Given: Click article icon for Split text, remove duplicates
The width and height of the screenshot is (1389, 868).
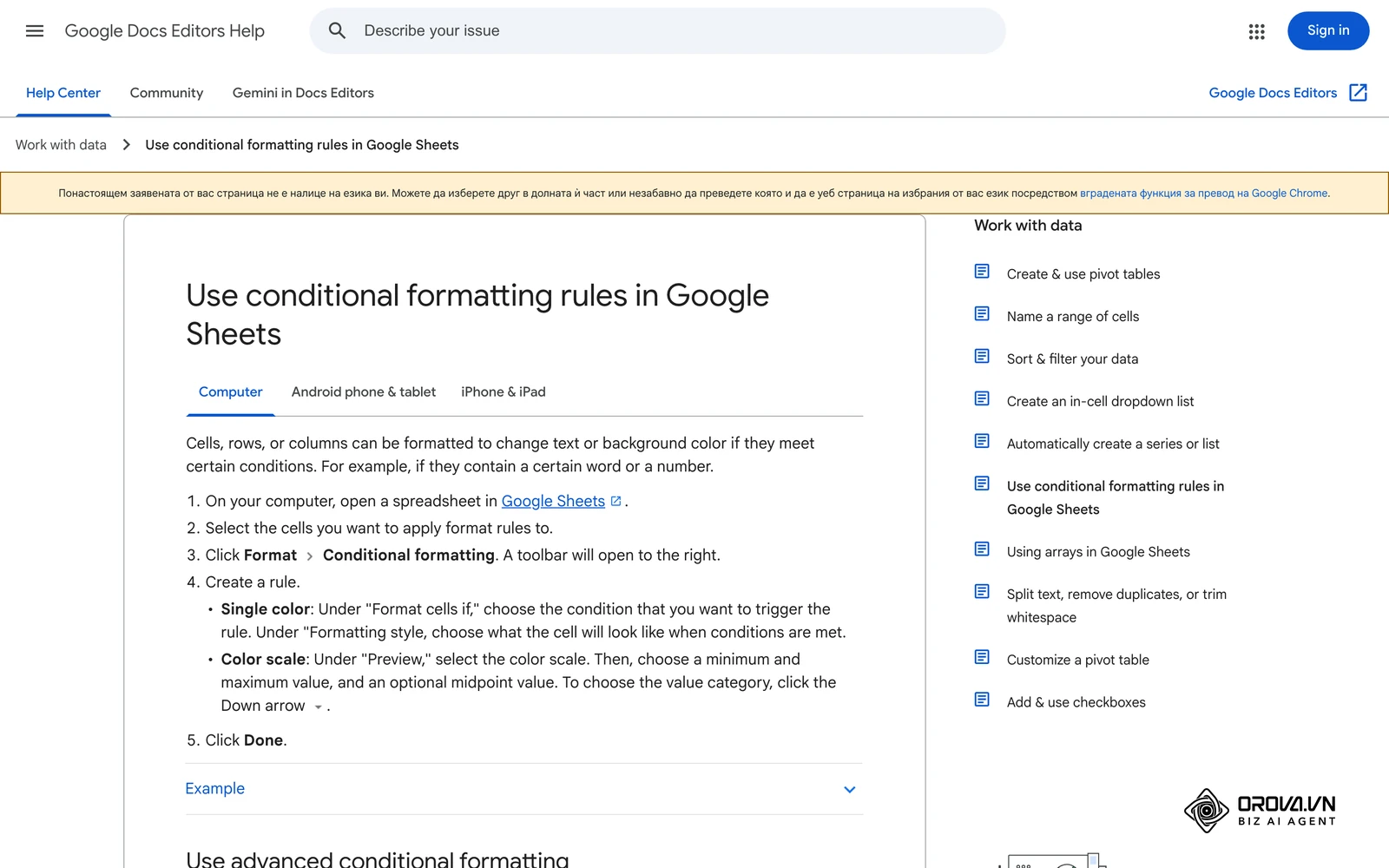Looking at the screenshot, I should [982, 592].
